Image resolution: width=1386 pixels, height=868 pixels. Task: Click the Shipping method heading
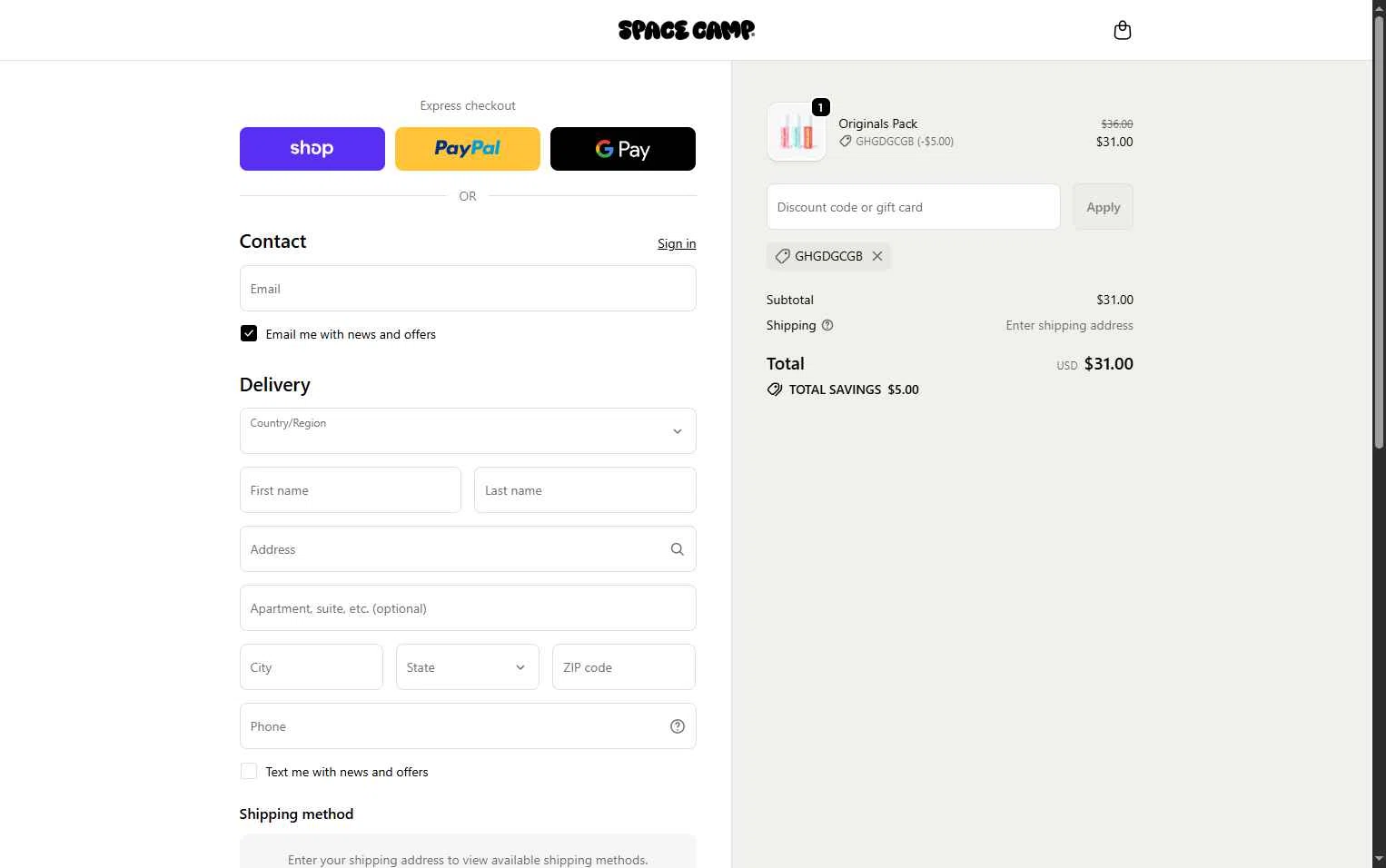click(x=296, y=814)
